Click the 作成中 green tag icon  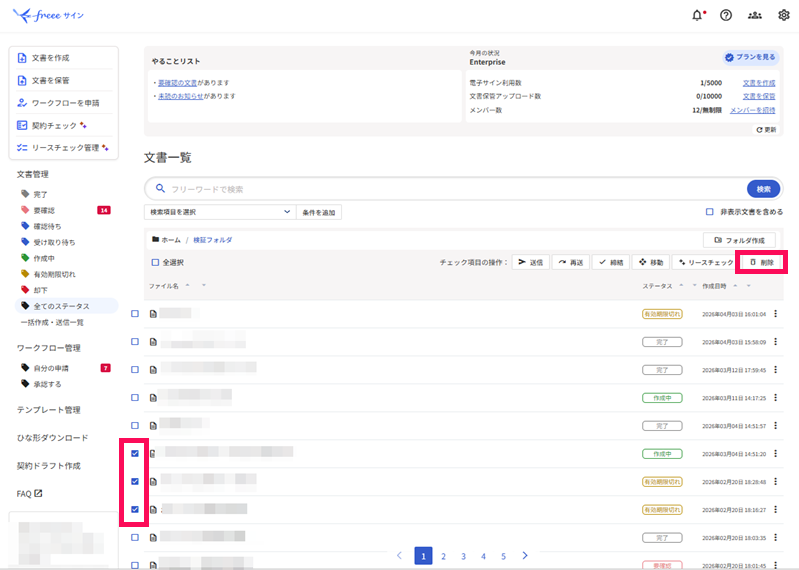tap(25, 258)
